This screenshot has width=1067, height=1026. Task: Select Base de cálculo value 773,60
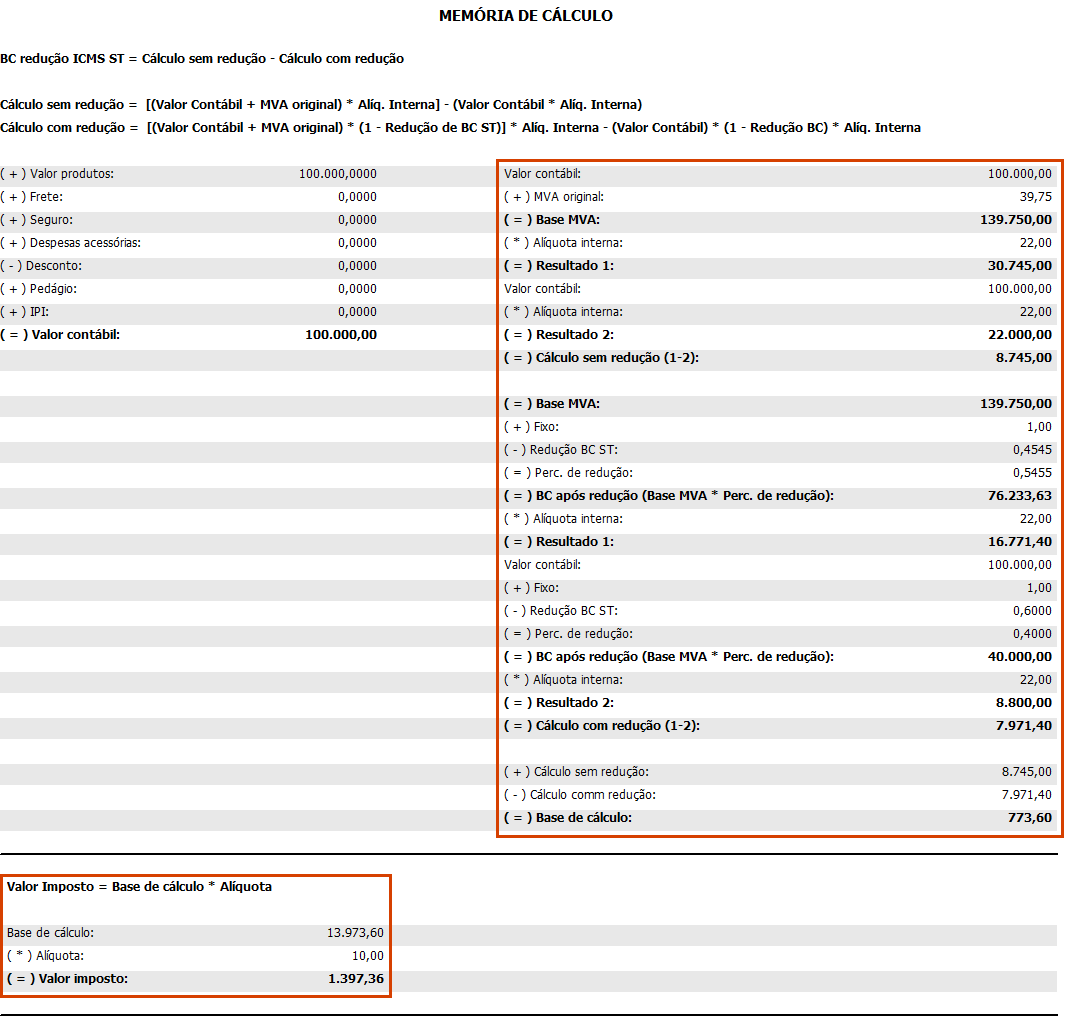click(1030, 818)
